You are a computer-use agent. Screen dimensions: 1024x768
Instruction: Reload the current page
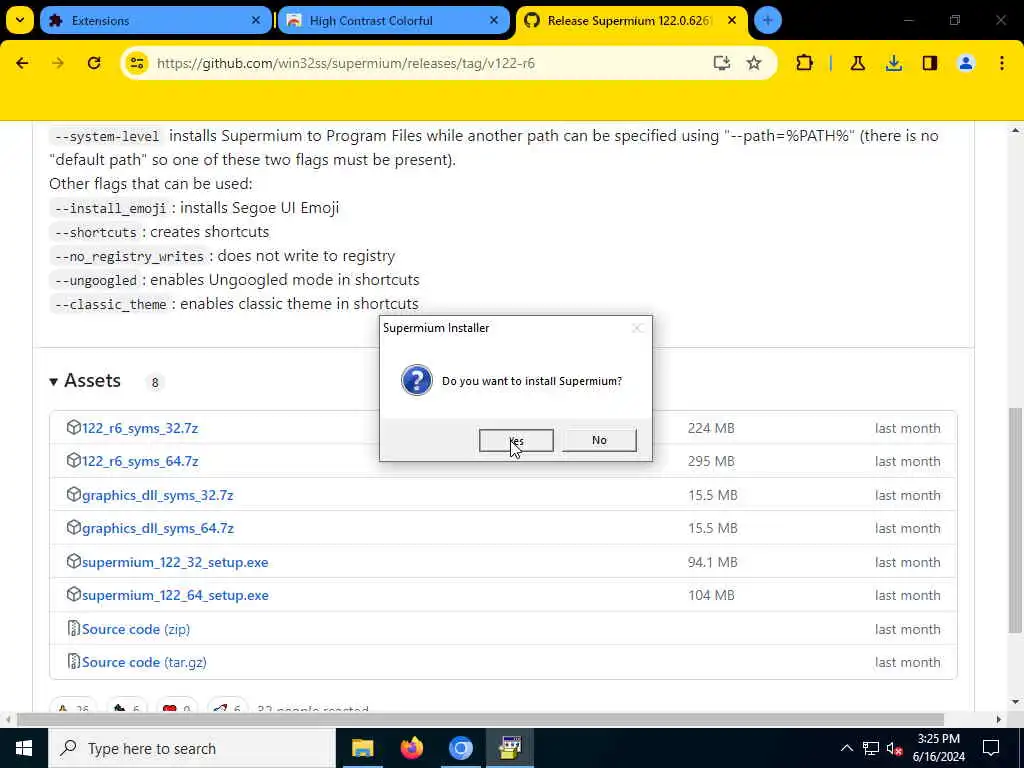94,63
